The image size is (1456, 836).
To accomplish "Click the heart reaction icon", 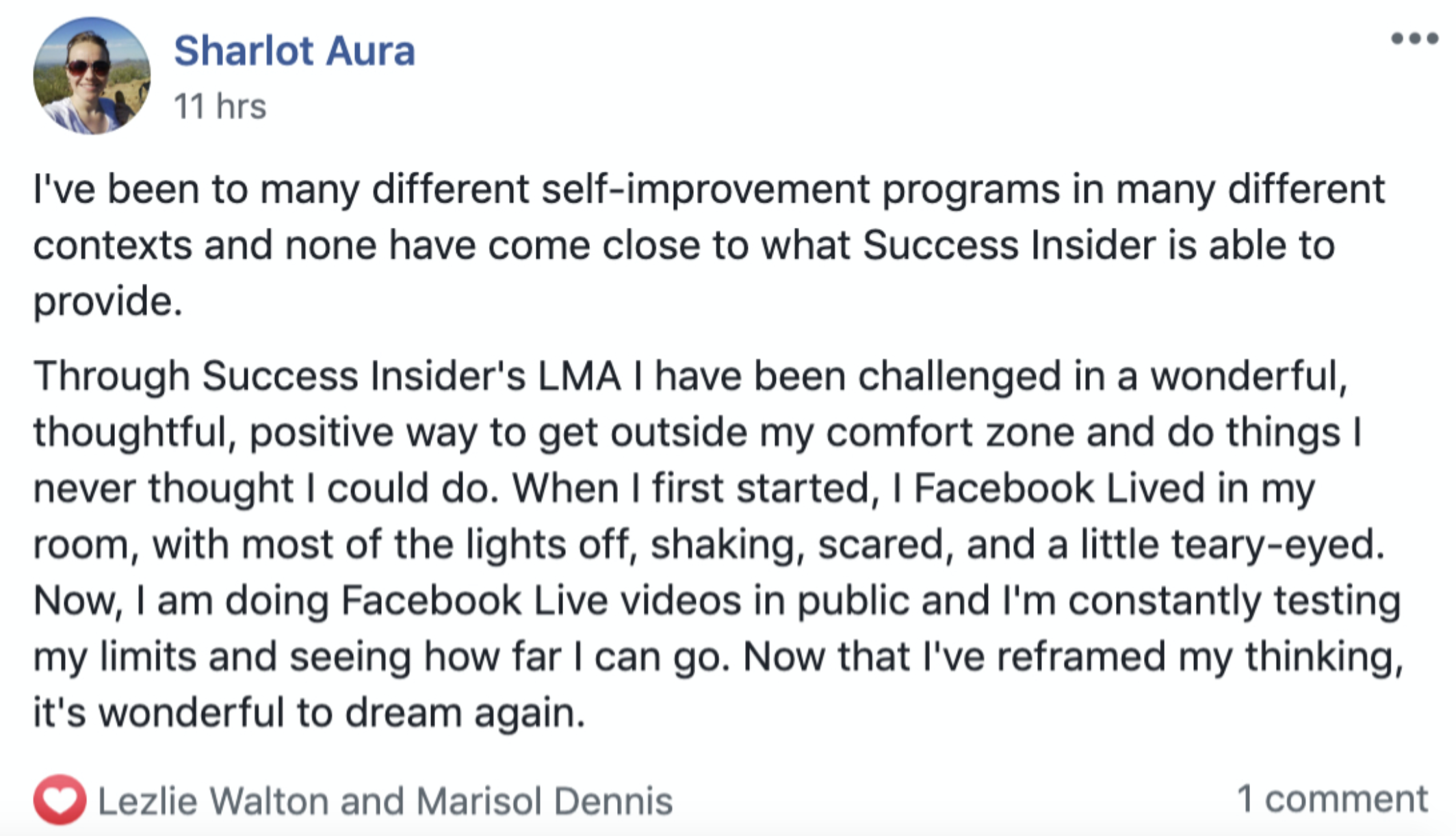I will coord(60,799).
